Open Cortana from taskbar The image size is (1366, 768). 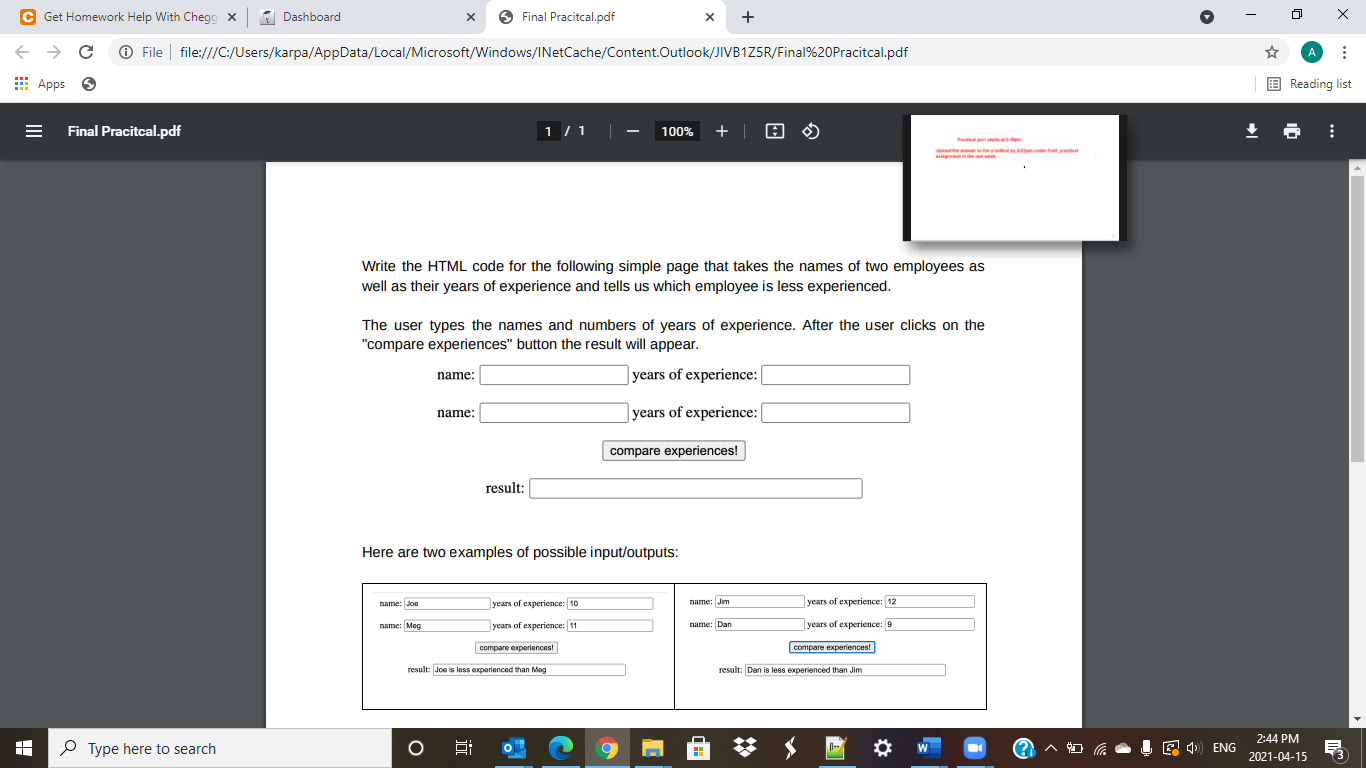point(416,748)
